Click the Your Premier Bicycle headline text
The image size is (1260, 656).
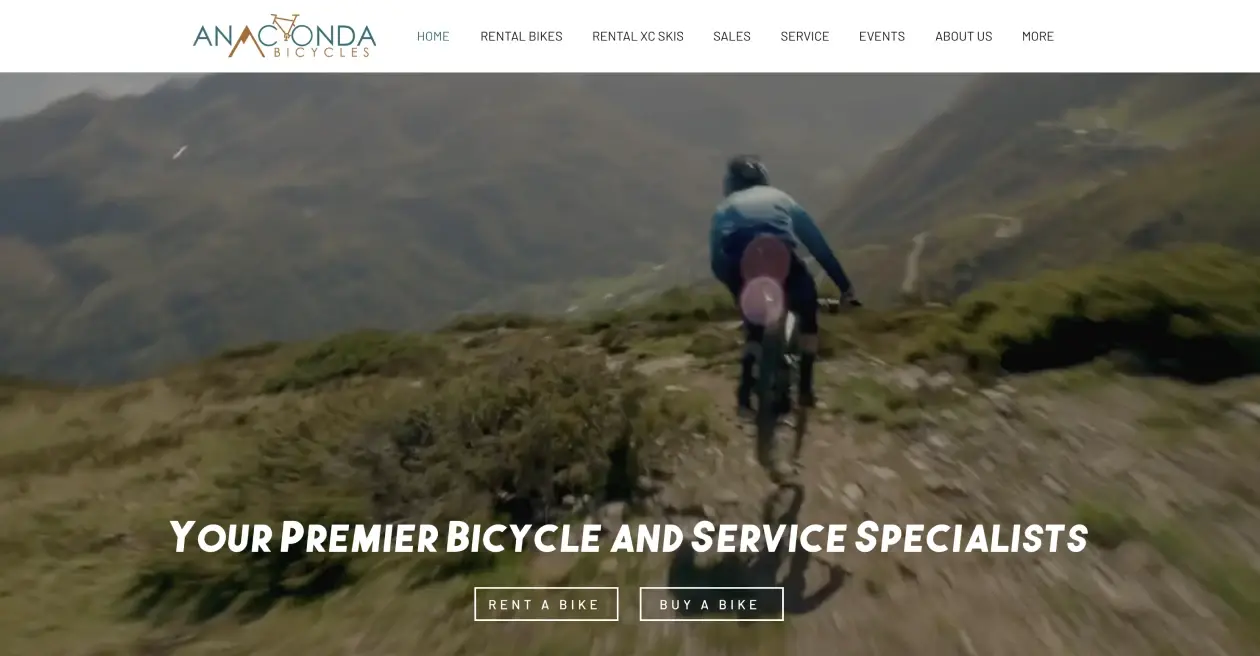coord(628,537)
